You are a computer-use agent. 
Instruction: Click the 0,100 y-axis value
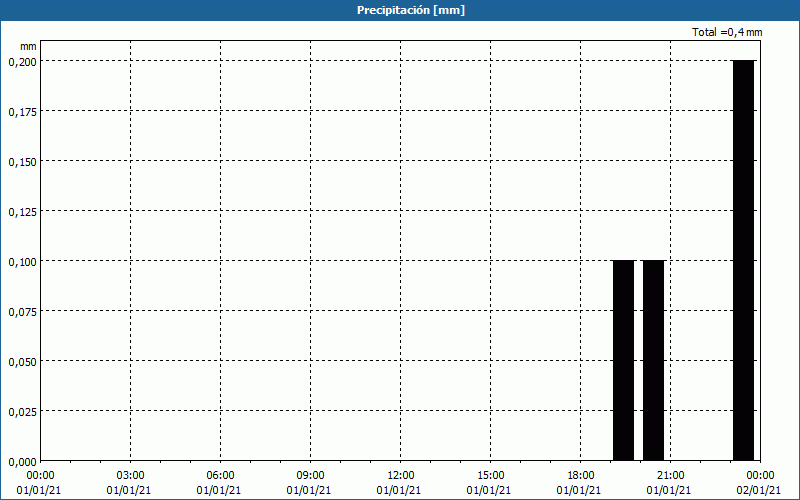(22, 262)
